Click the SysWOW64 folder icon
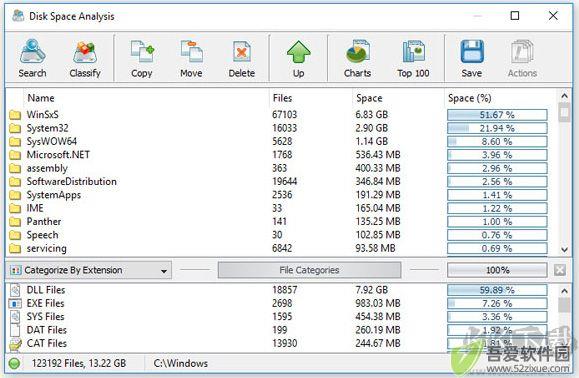Screen dimensions: 579x378 [15, 141]
